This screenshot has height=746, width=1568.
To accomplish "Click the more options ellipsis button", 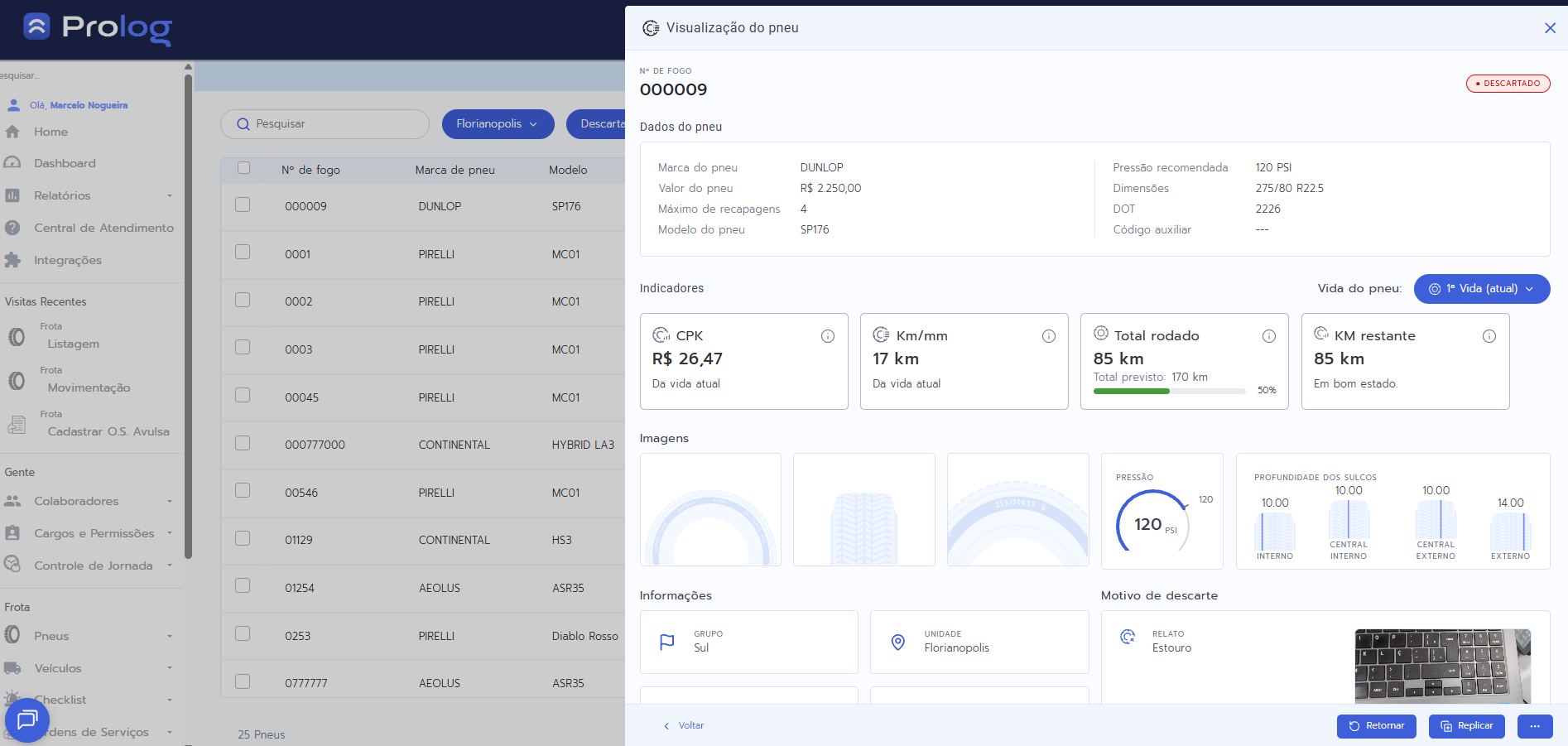I will [1534, 726].
